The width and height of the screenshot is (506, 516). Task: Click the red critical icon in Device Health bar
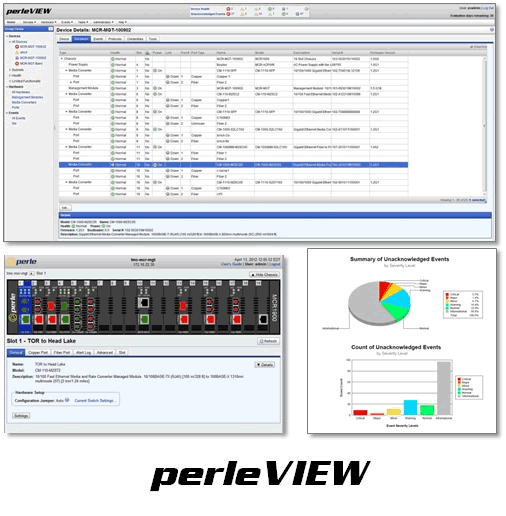(228, 9)
